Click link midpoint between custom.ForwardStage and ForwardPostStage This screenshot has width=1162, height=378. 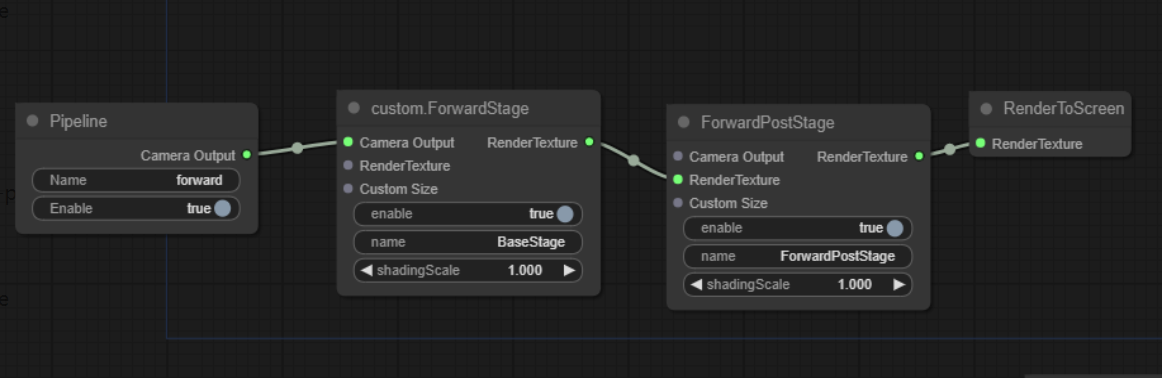pyautogui.click(x=633, y=160)
